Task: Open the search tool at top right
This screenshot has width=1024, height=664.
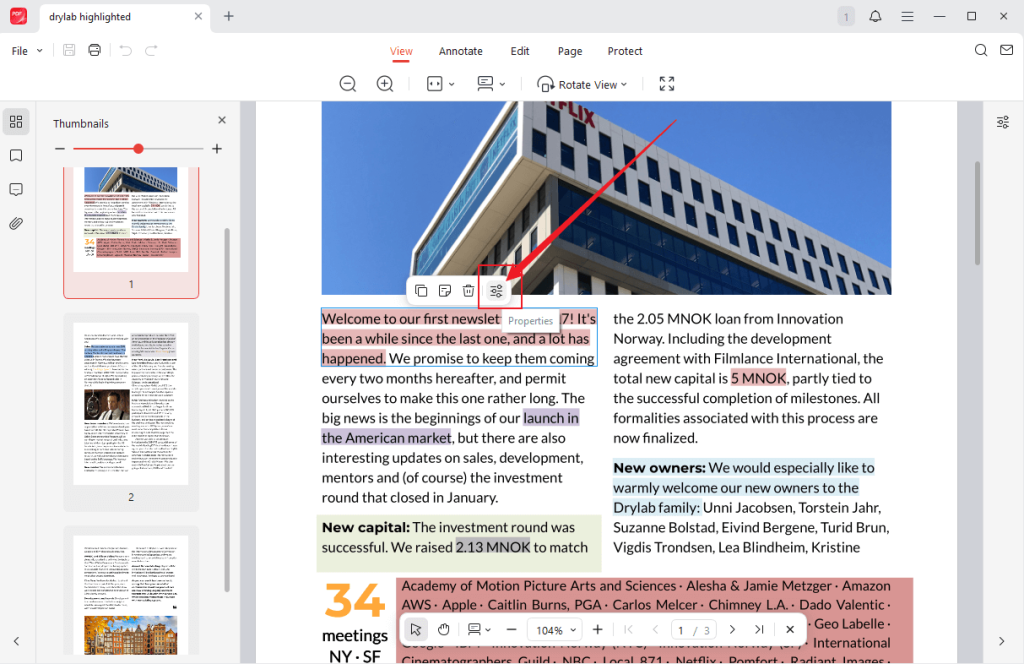Action: tap(980, 50)
